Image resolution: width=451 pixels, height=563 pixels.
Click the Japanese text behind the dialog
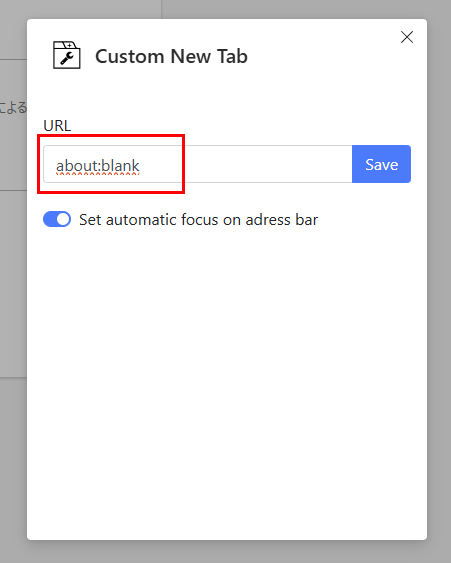pos(13,107)
